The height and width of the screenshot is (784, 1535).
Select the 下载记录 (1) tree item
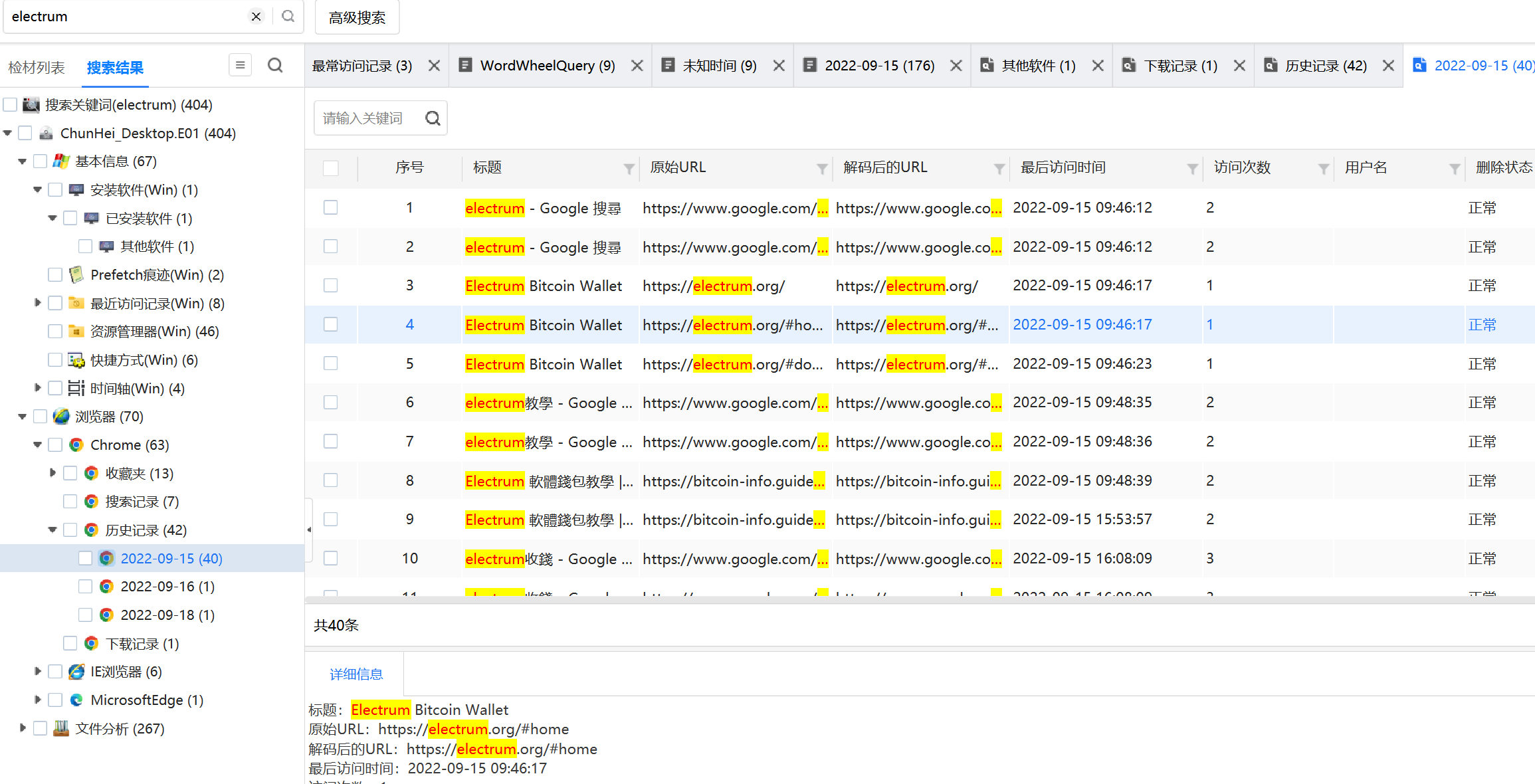coord(142,643)
